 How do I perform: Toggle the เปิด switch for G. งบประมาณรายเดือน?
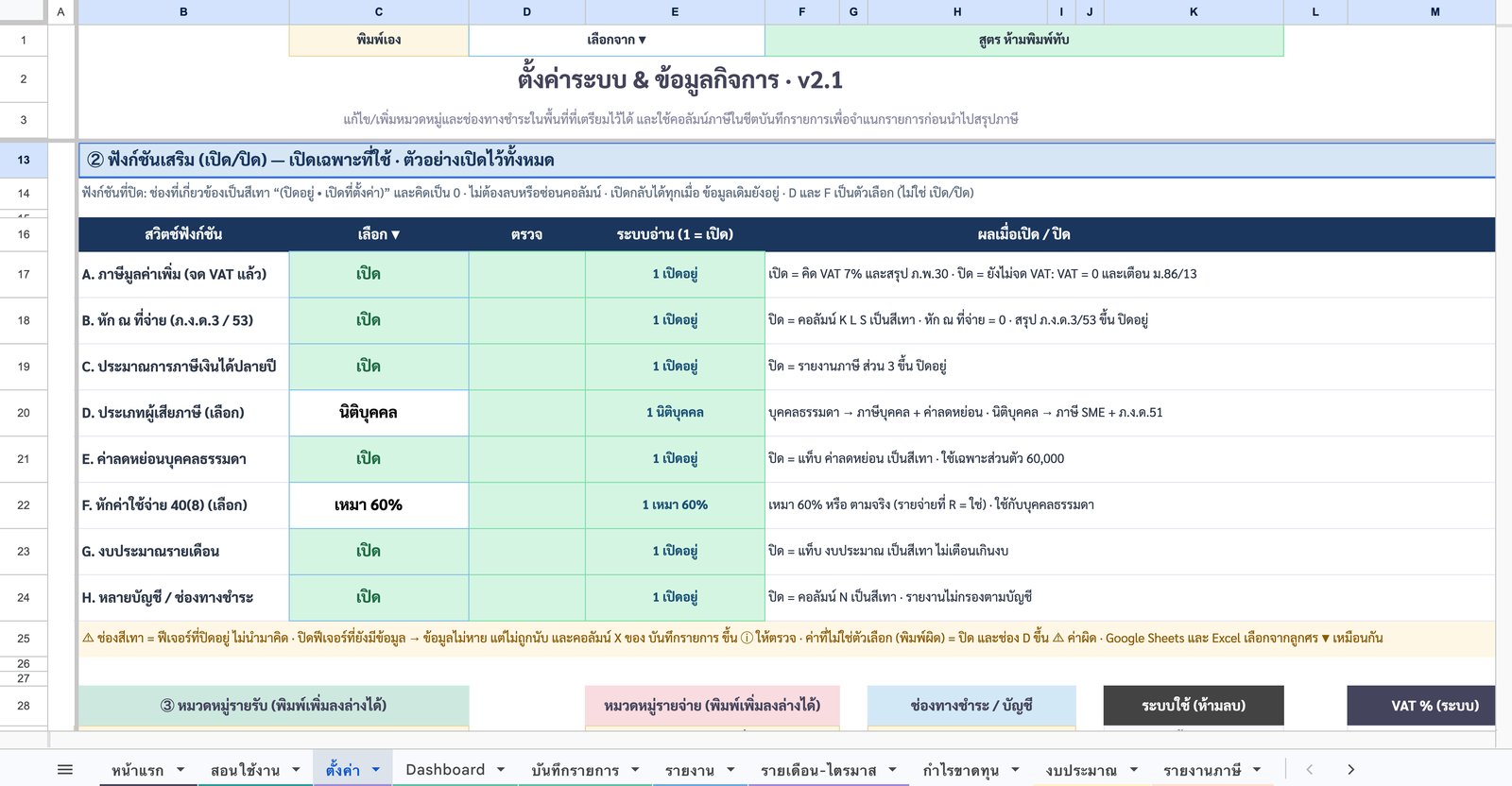[x=379, y=552]
